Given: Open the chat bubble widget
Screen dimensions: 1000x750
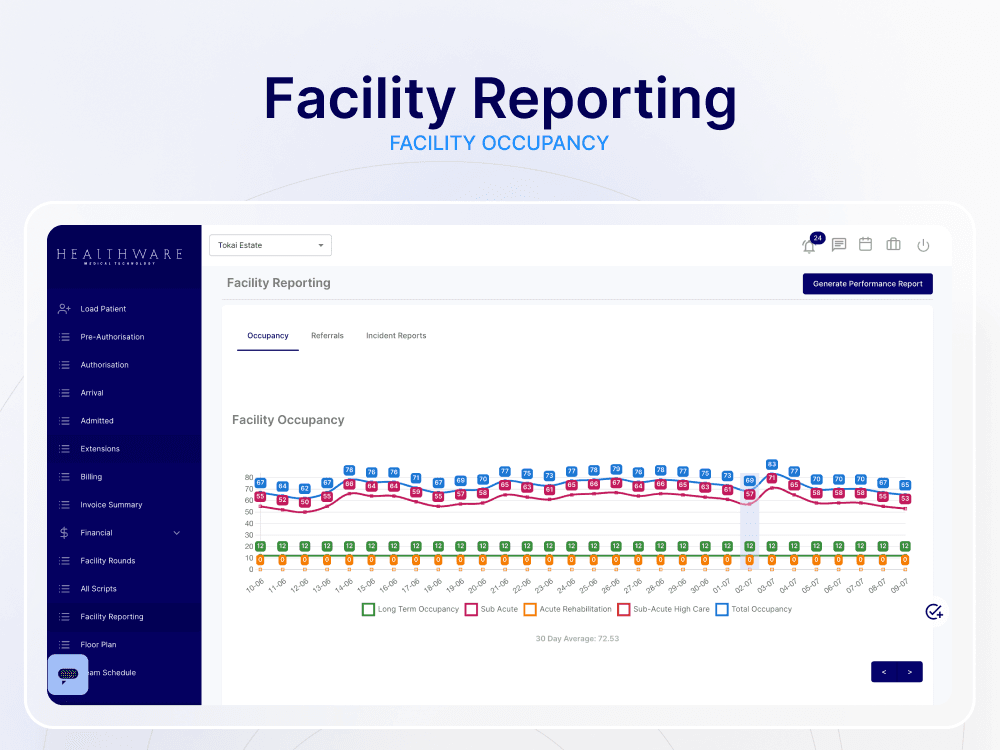Looking at the screenshot, I should click(68, 674).
